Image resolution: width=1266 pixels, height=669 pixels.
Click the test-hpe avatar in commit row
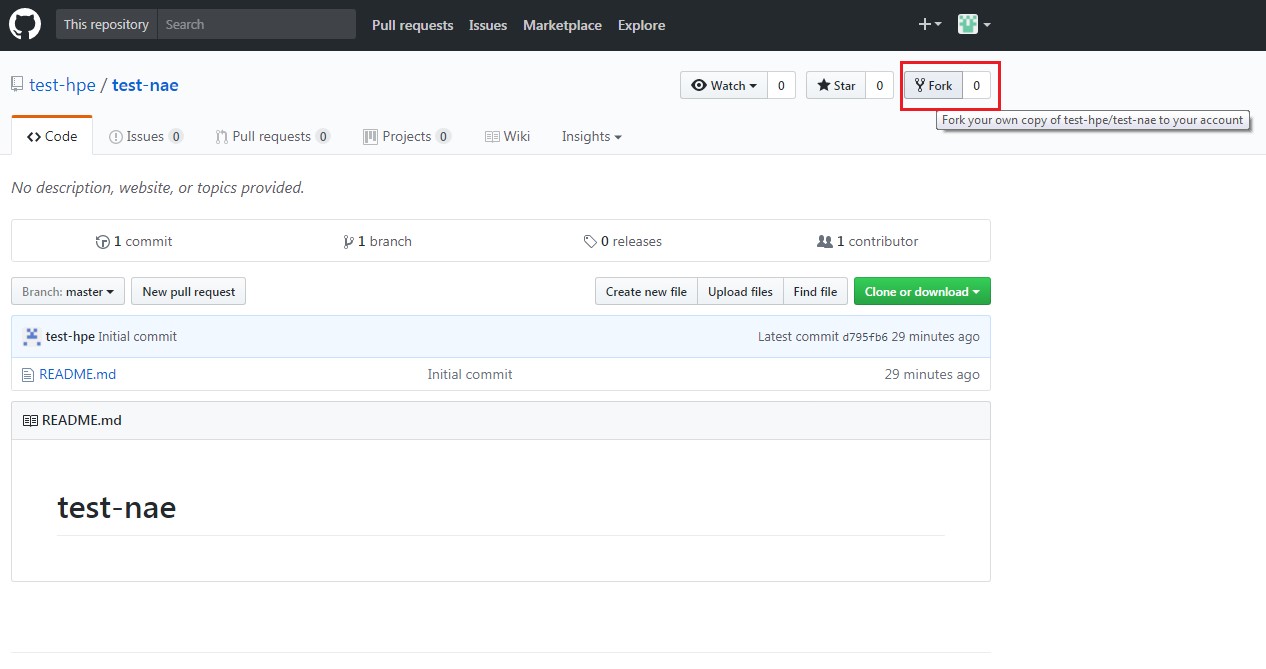(32, 337)
